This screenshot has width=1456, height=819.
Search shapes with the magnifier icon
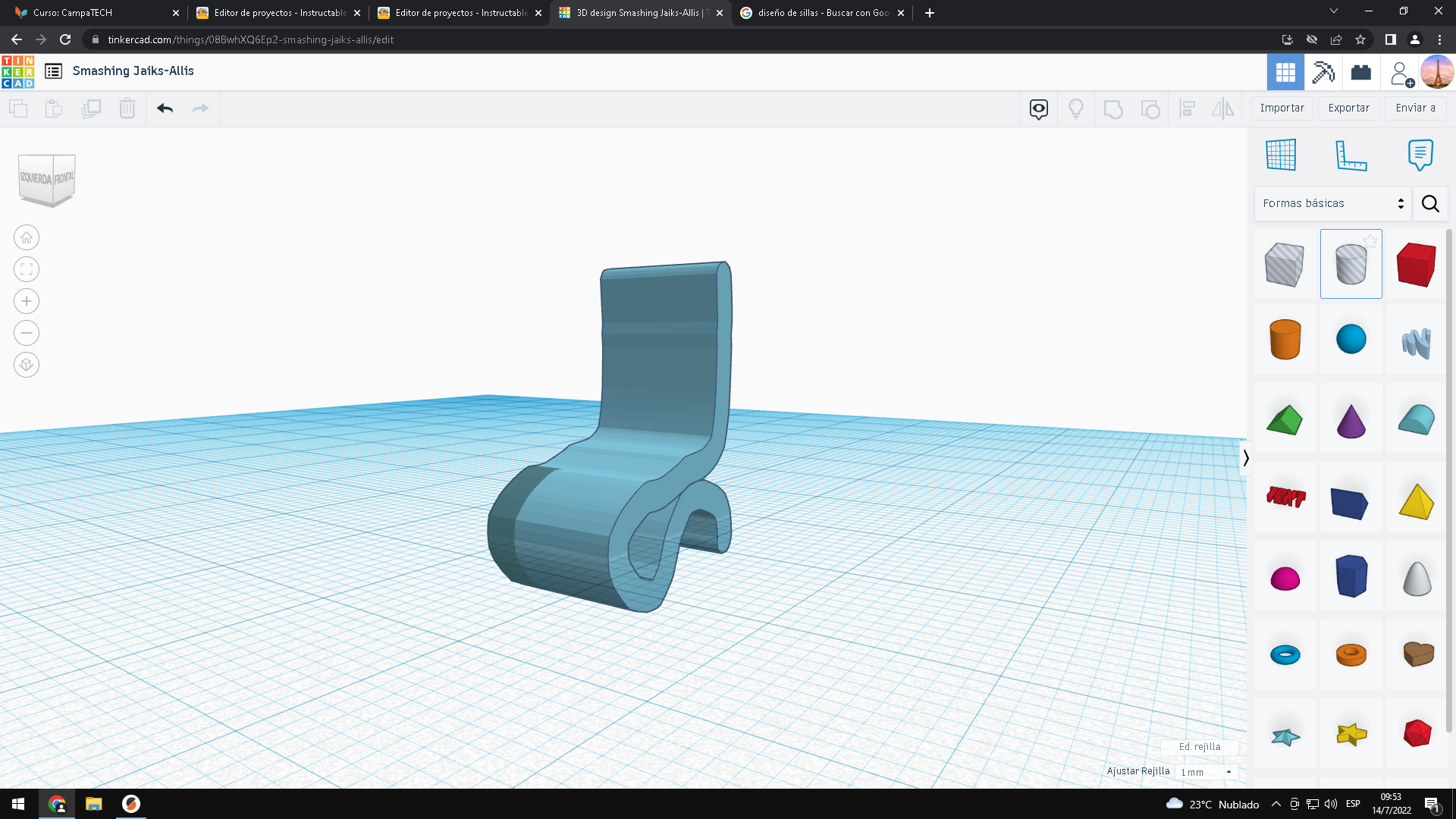point(1430,203)
